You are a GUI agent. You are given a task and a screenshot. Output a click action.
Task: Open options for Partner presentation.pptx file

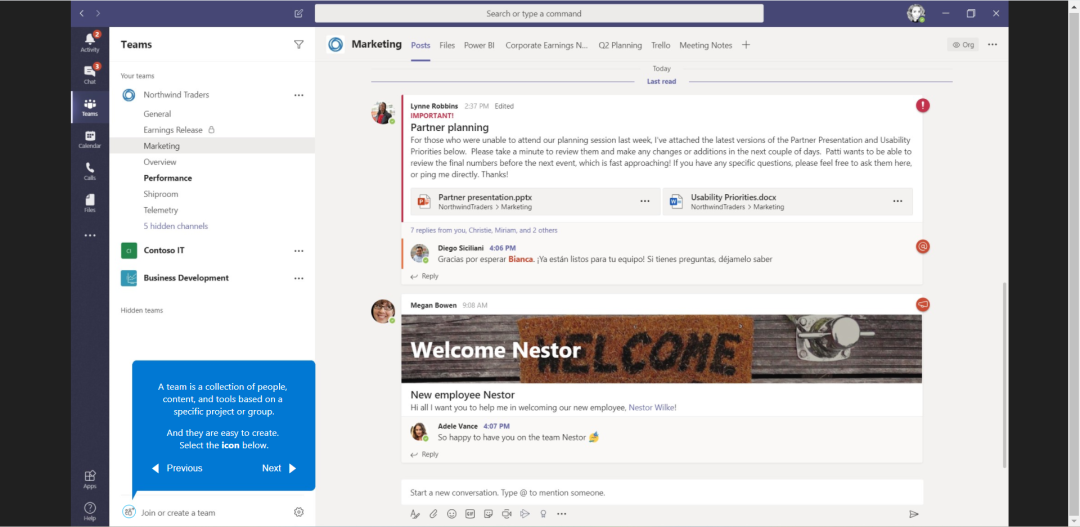645,201
